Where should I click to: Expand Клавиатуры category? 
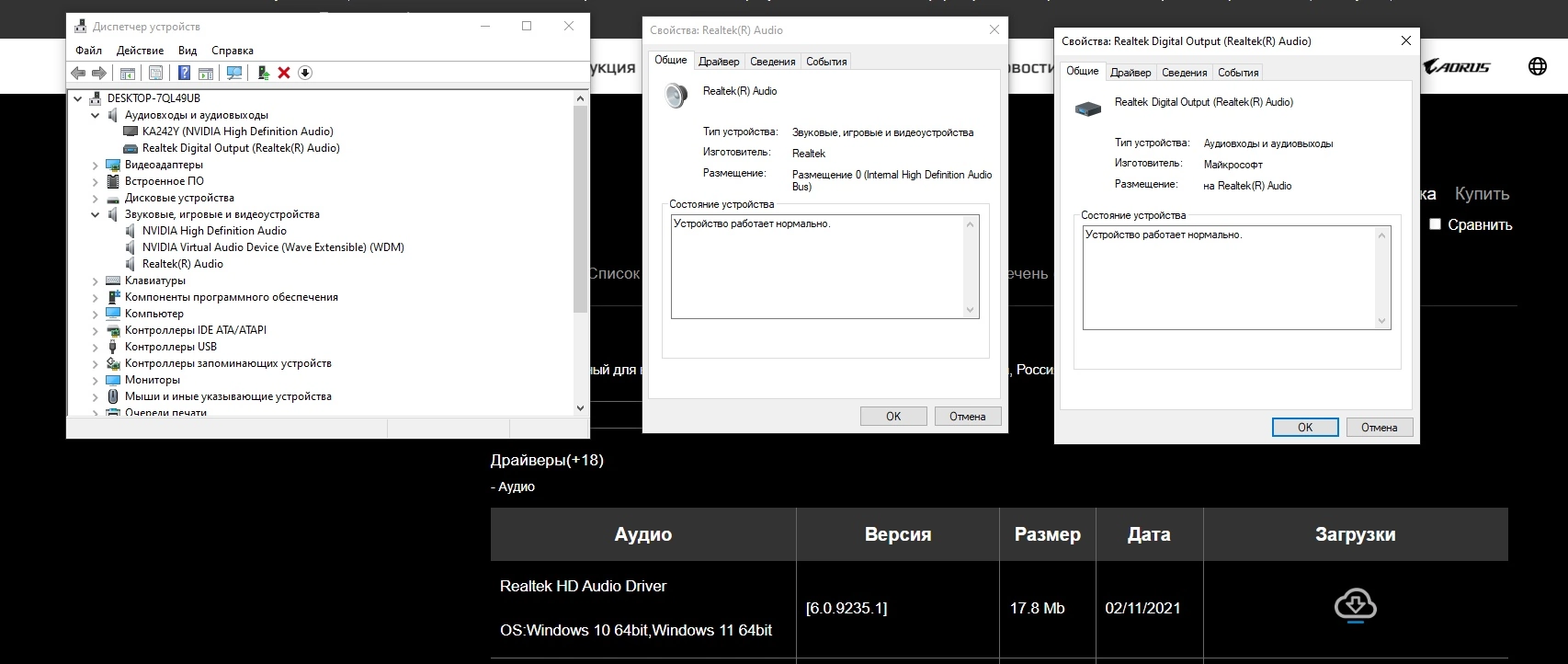click(95, 280)
